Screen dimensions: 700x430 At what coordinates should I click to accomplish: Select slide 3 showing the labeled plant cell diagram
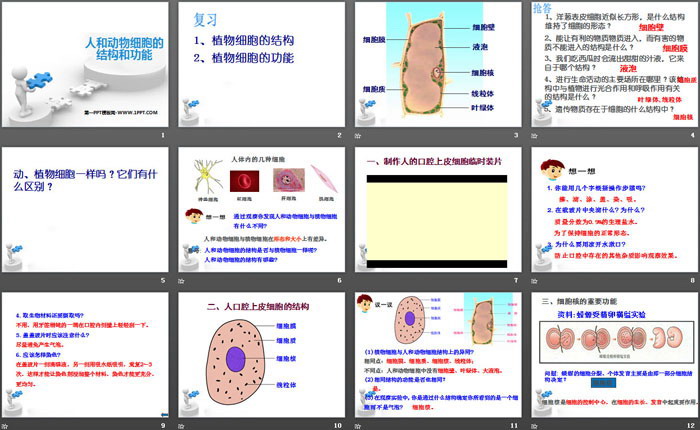click(438, 64)
